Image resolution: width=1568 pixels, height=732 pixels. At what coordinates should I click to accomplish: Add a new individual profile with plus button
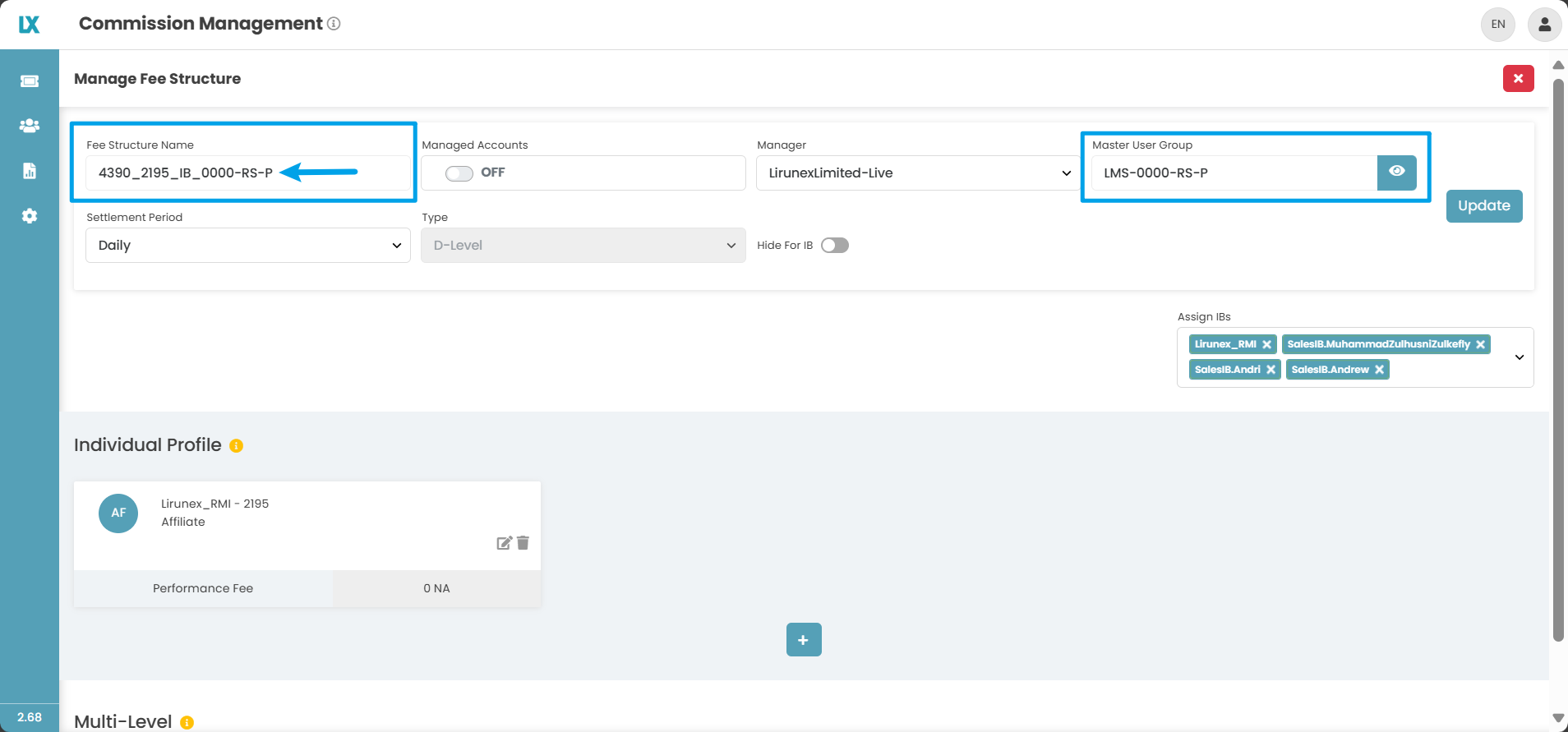pyautogui.click(x=803, y=640)
